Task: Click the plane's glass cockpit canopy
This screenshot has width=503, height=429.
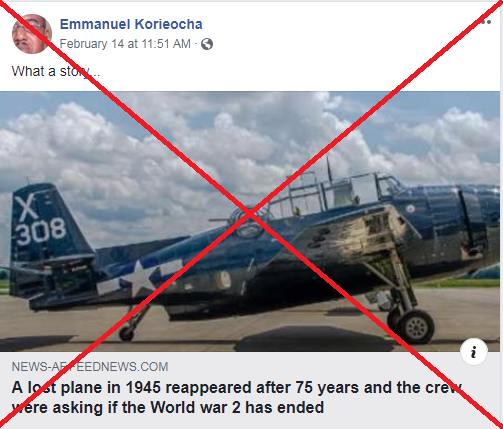Action: (x=337, y=194)
